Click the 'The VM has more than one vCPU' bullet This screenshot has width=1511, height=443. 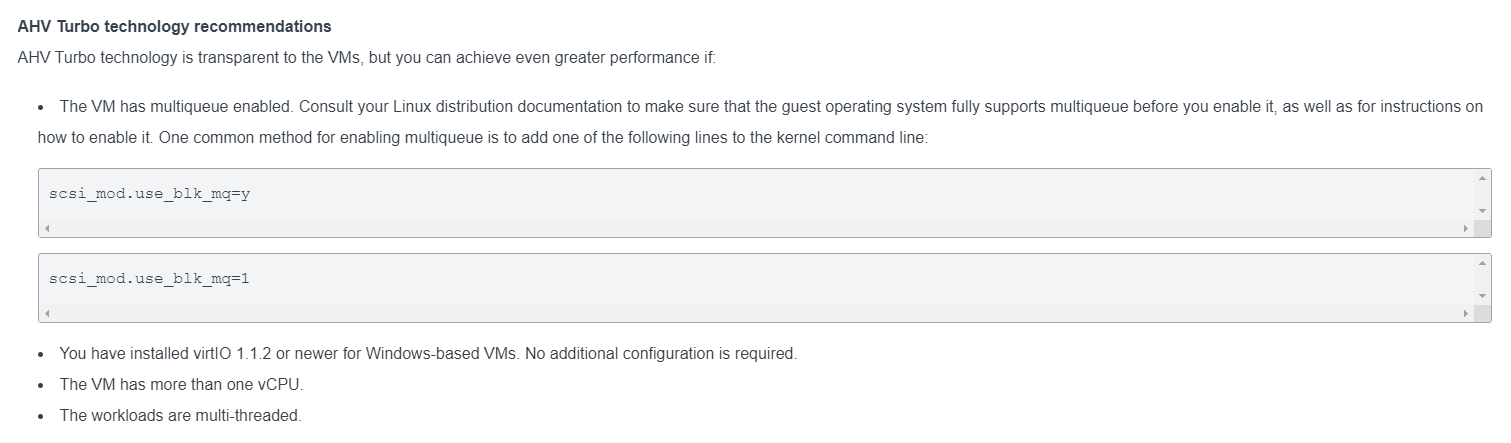click(x=181, y=384)
